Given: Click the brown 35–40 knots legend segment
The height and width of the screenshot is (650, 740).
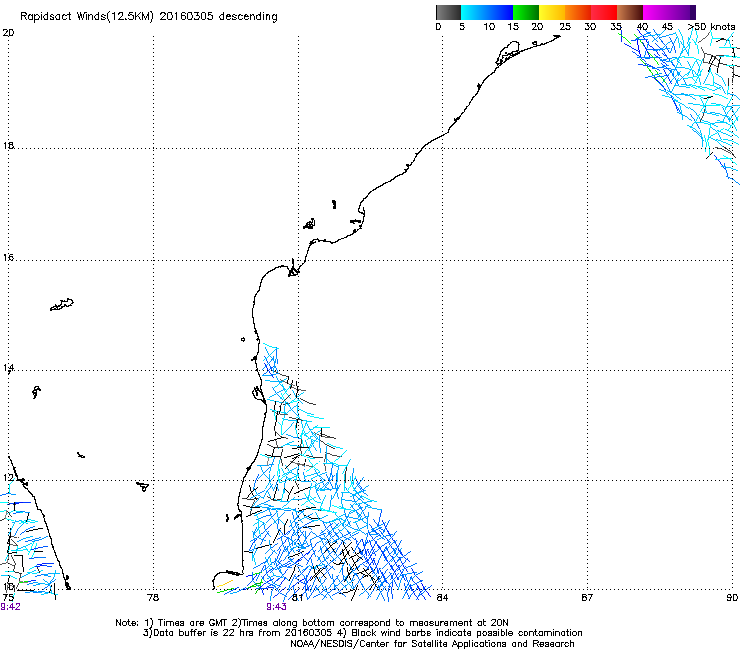Looking at the screenshot, I should (630, 12).
